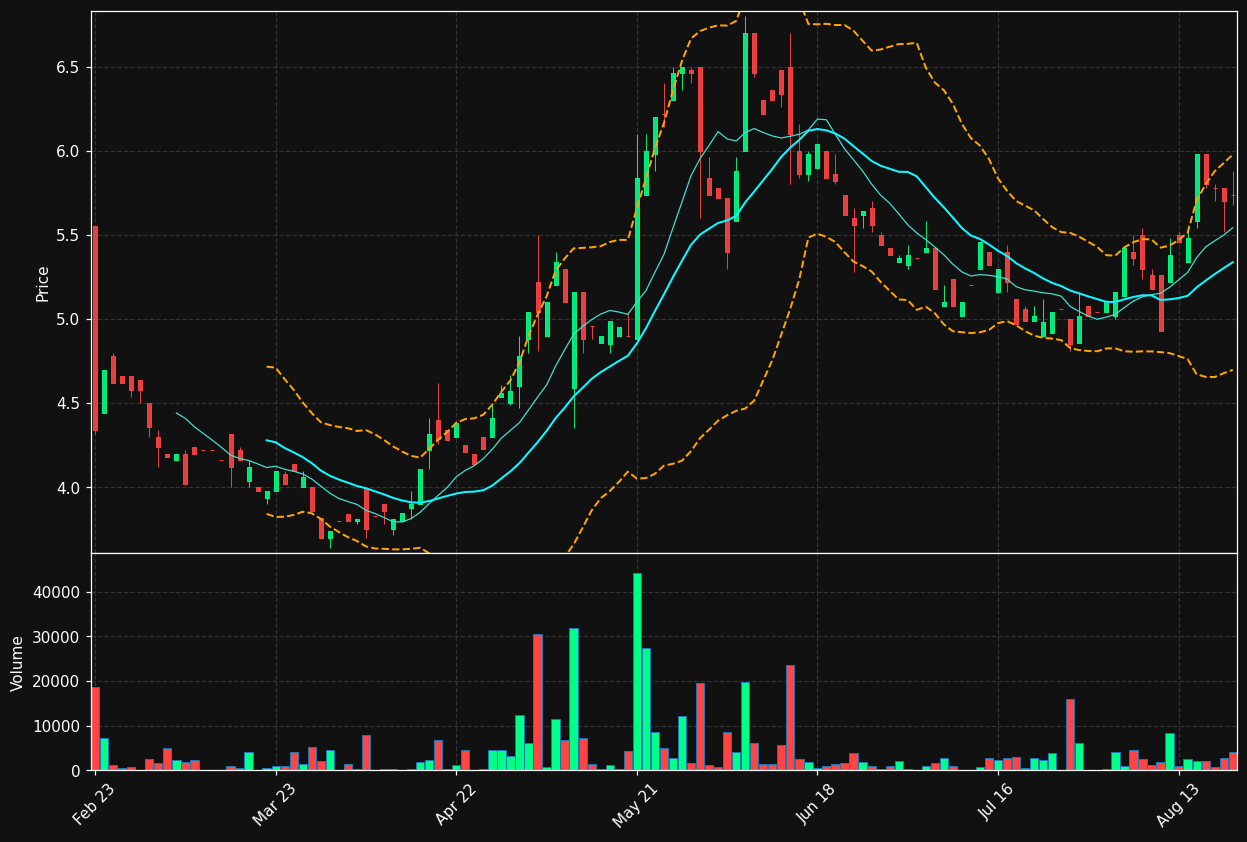Click the 5.5 price tick label
This screenshot has height=842, width=1247.
(69, 236)
